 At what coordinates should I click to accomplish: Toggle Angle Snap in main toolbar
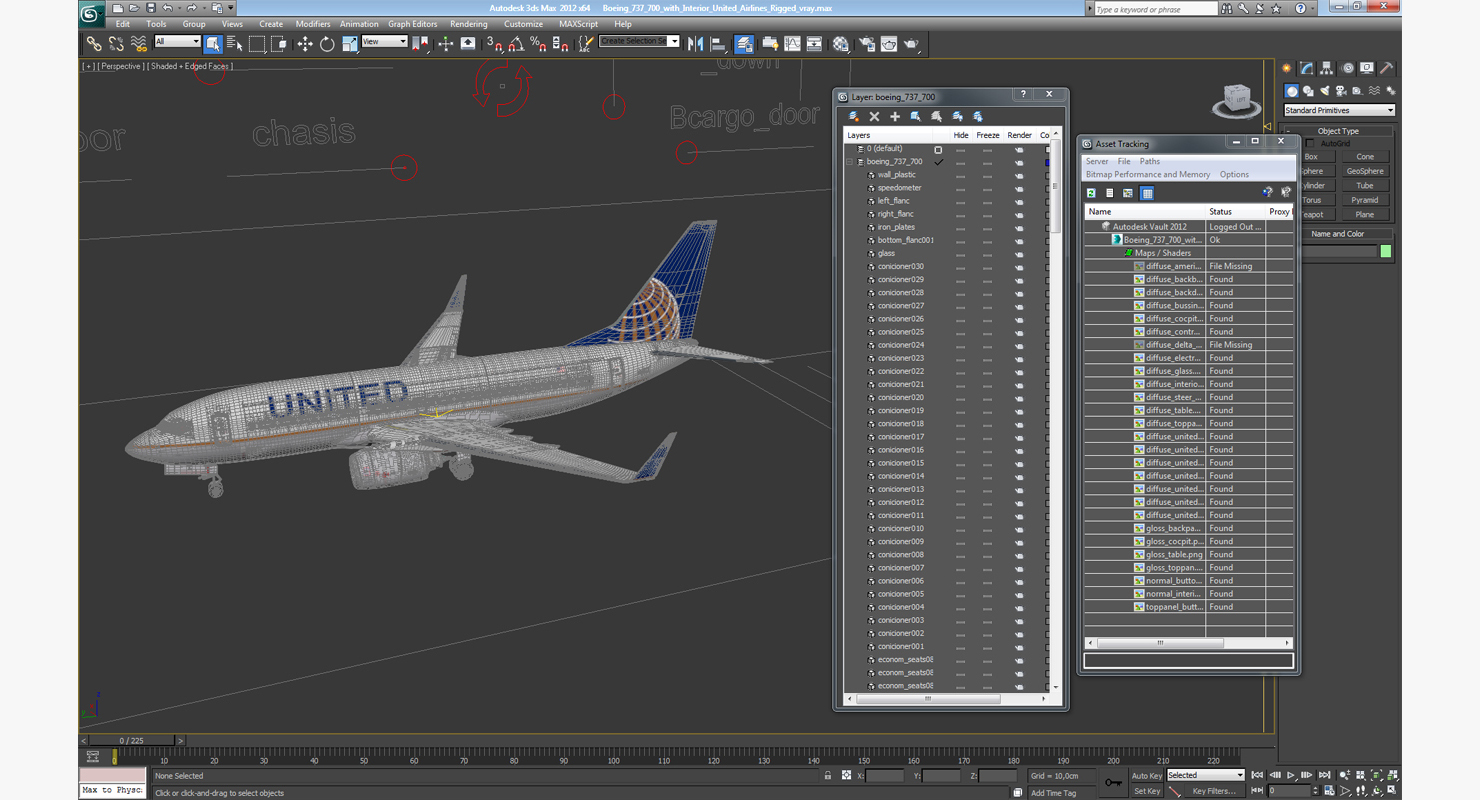(x=516, y=44)
